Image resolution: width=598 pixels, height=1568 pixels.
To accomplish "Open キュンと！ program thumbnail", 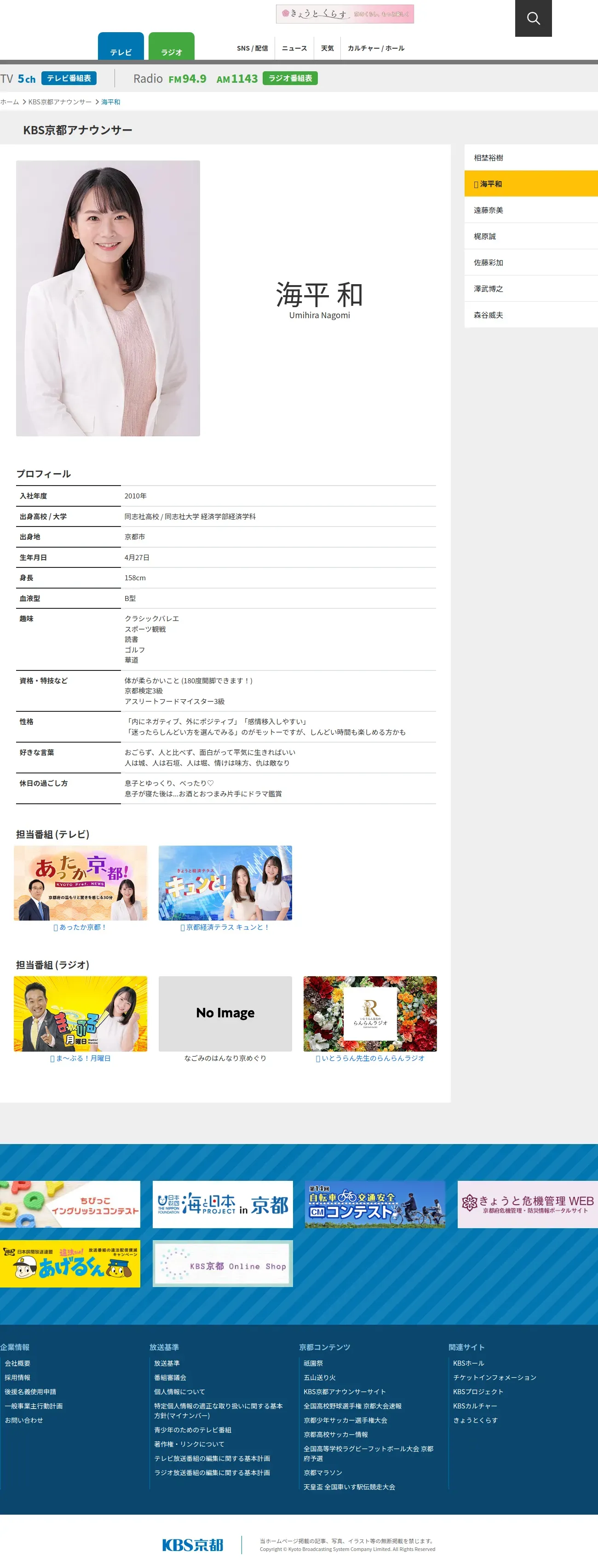I will coord(225,882).
